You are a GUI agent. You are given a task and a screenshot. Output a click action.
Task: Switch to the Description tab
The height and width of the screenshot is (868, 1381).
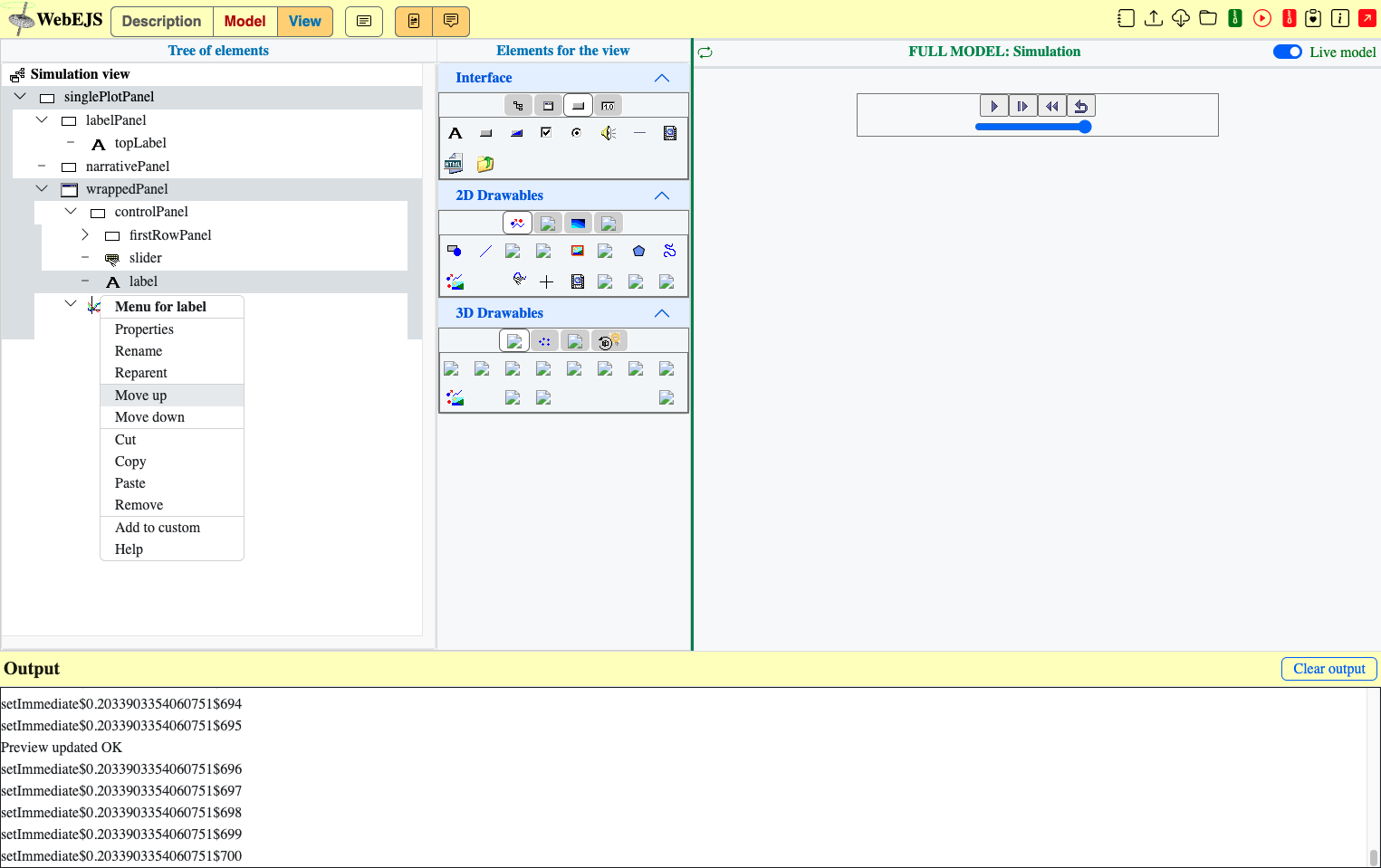click(x=162, y=22)
